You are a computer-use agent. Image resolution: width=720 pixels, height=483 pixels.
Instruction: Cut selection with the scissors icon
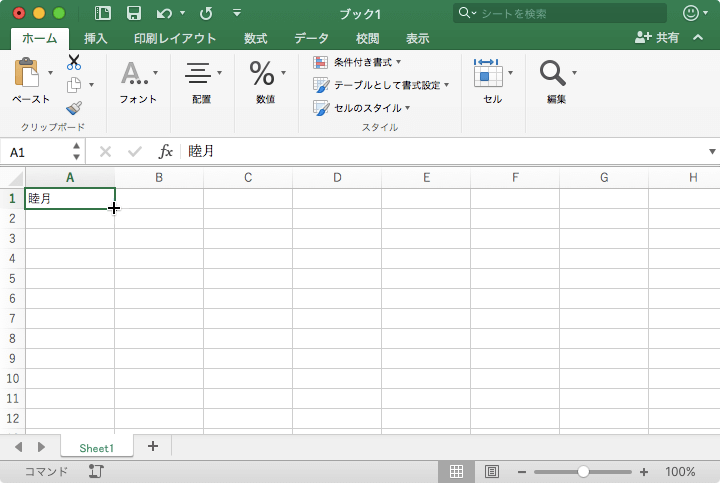click(74, 62)
